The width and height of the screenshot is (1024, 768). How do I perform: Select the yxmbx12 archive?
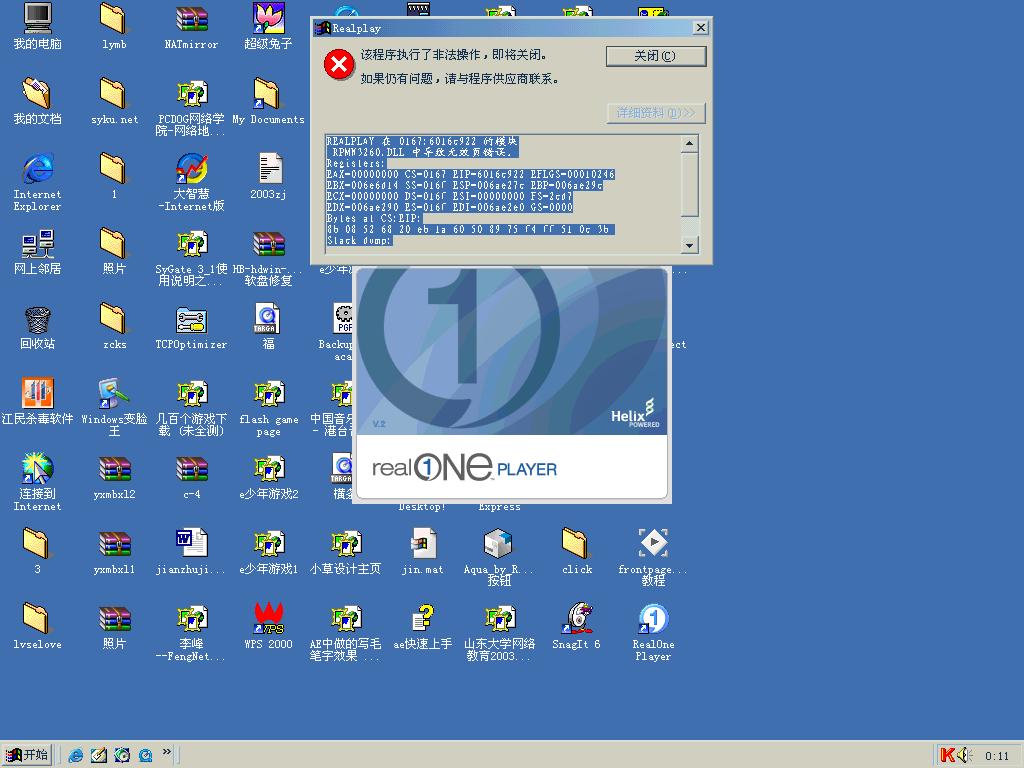(115, 469)
